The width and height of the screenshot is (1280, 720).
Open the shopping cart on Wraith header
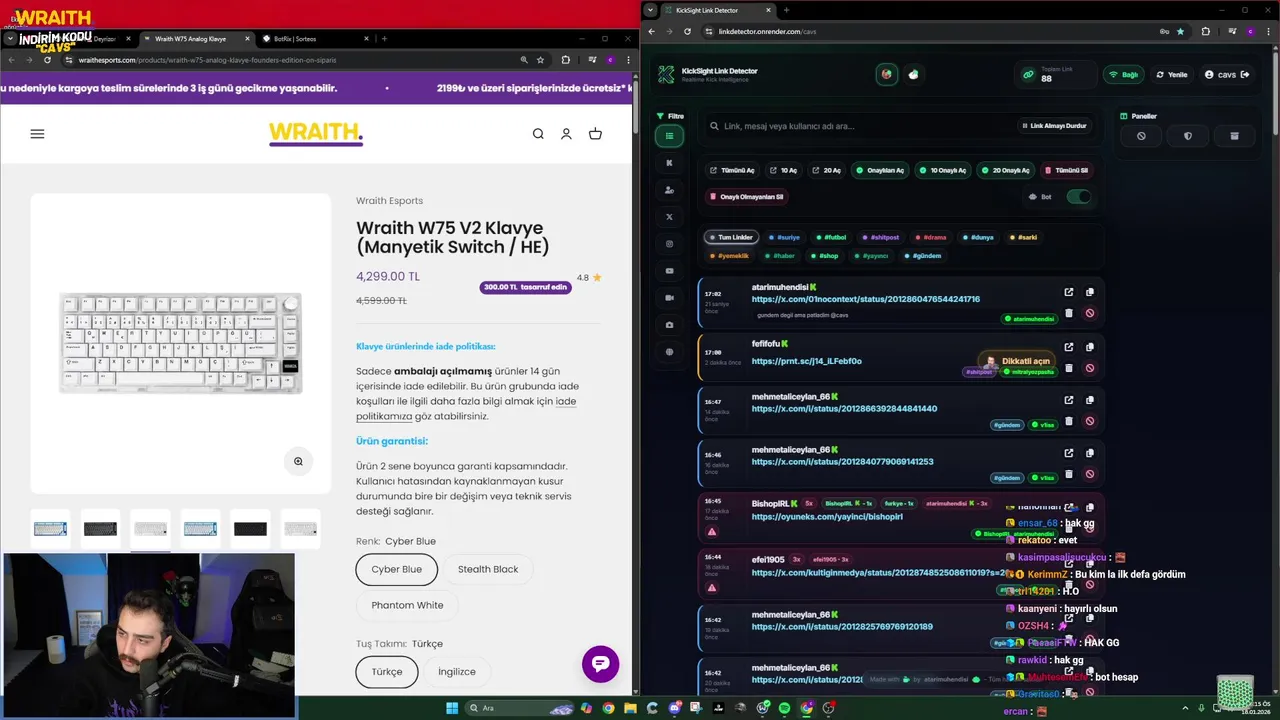click(x=595, y=134)
